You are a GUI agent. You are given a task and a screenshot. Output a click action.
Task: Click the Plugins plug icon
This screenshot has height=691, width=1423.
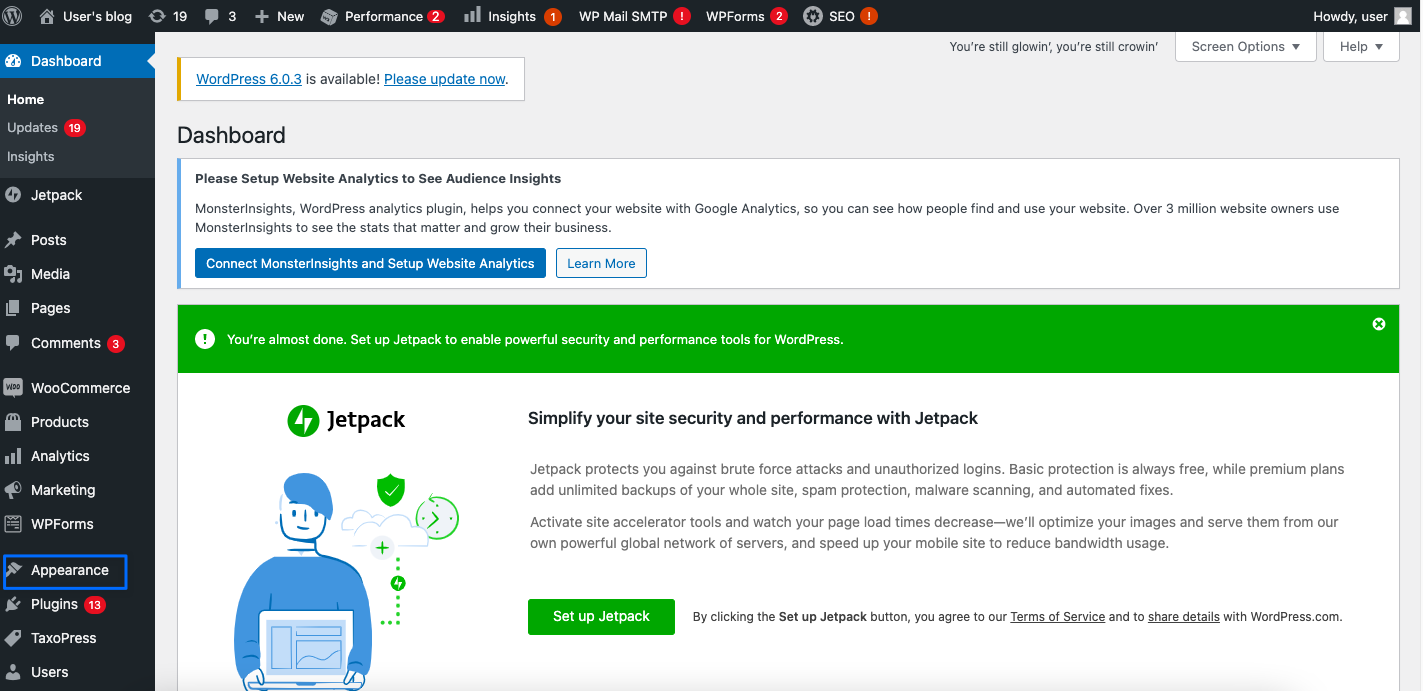pos(13,604)
